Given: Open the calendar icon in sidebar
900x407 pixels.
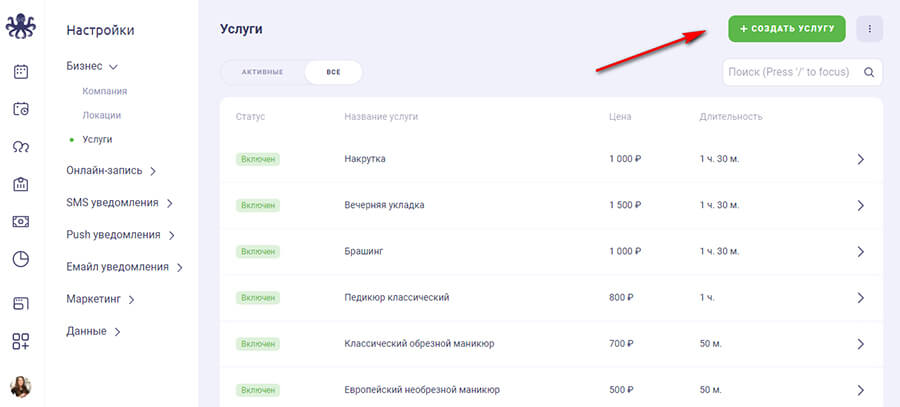Looking at the screenshot, I should coord(21,72).
